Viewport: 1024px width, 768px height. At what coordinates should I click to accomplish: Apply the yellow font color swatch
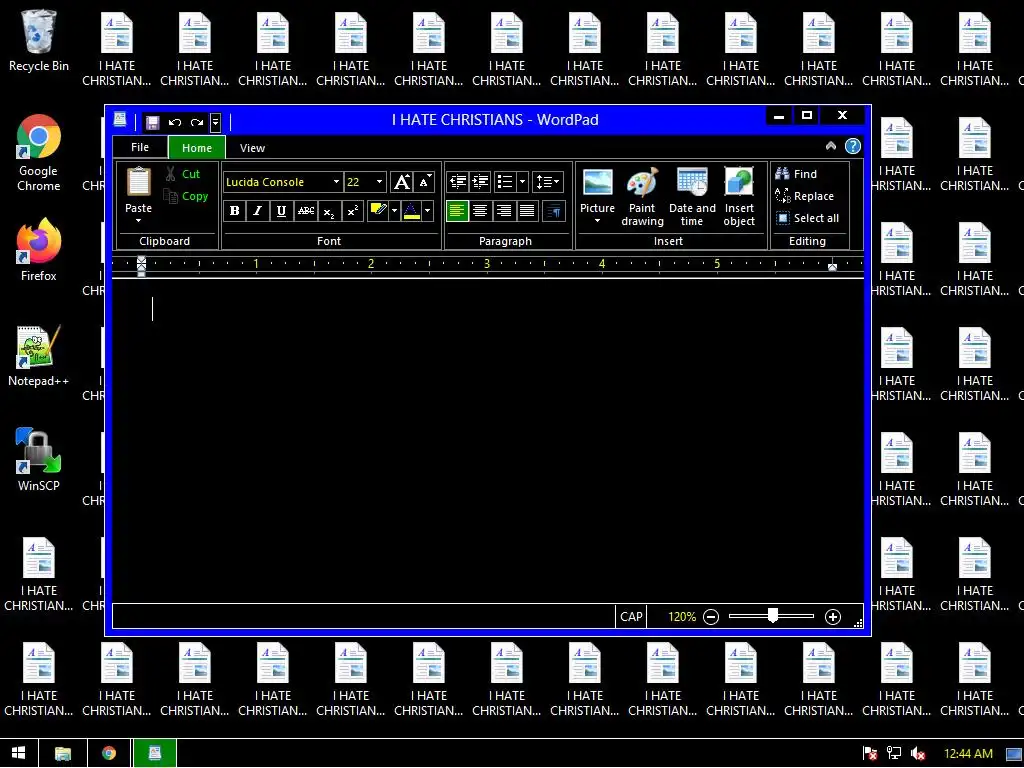coord(411,211)
